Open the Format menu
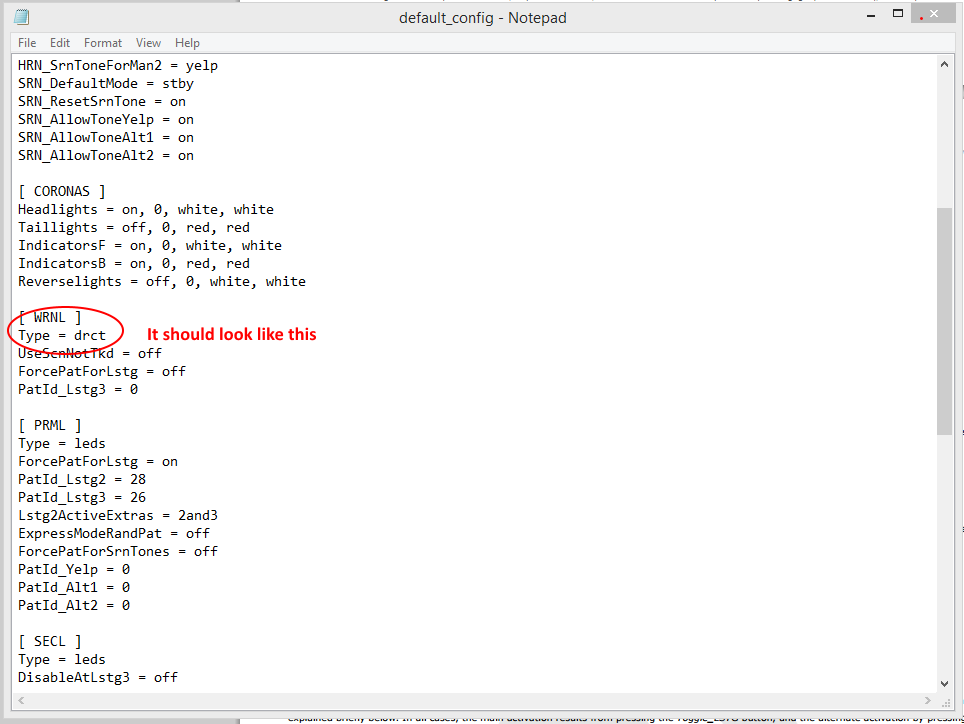 pos(103,43)
